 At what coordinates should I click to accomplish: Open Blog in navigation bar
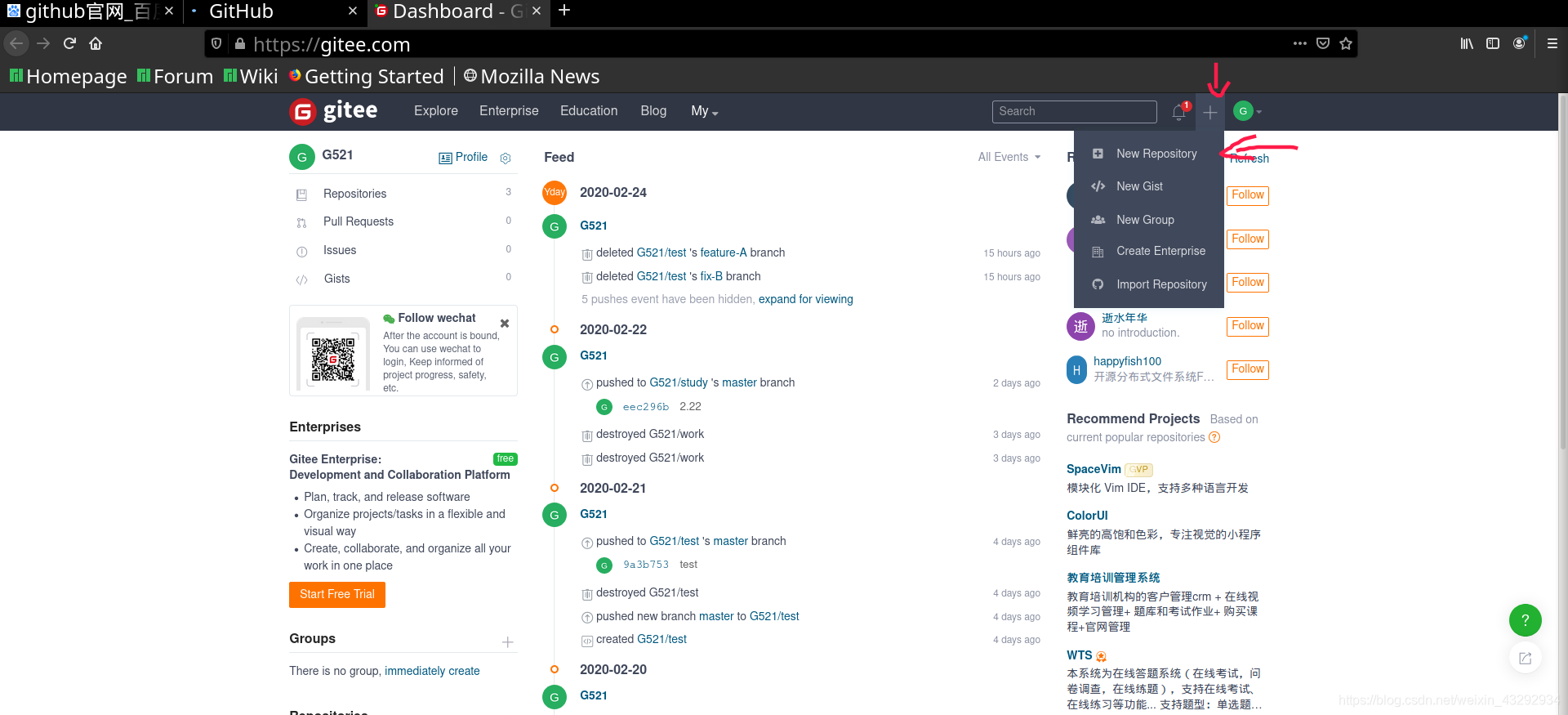click(653, 111)
